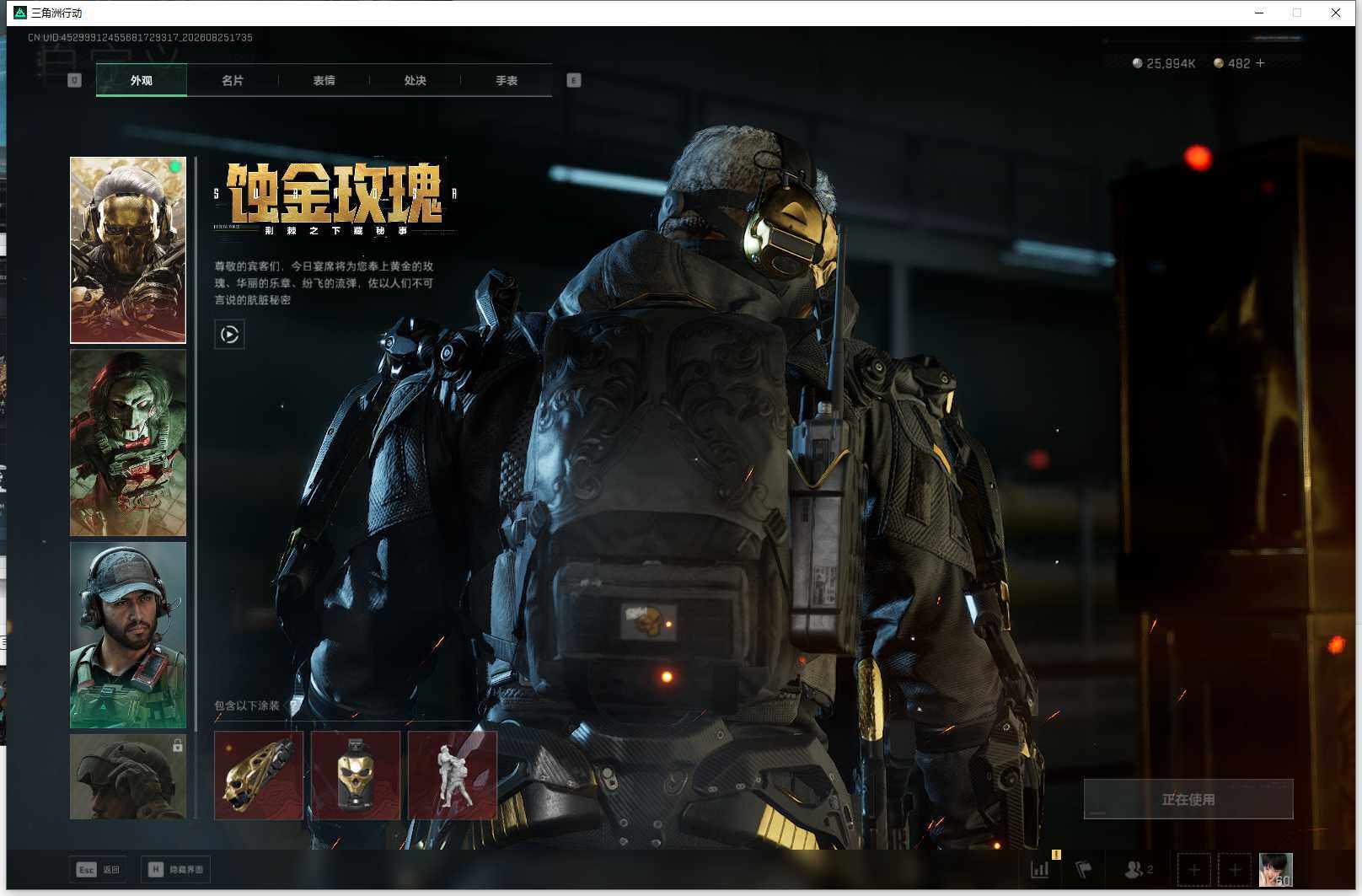1362x896 pixels.
Task: Open the friends list icon
Action: [1139, 869]
